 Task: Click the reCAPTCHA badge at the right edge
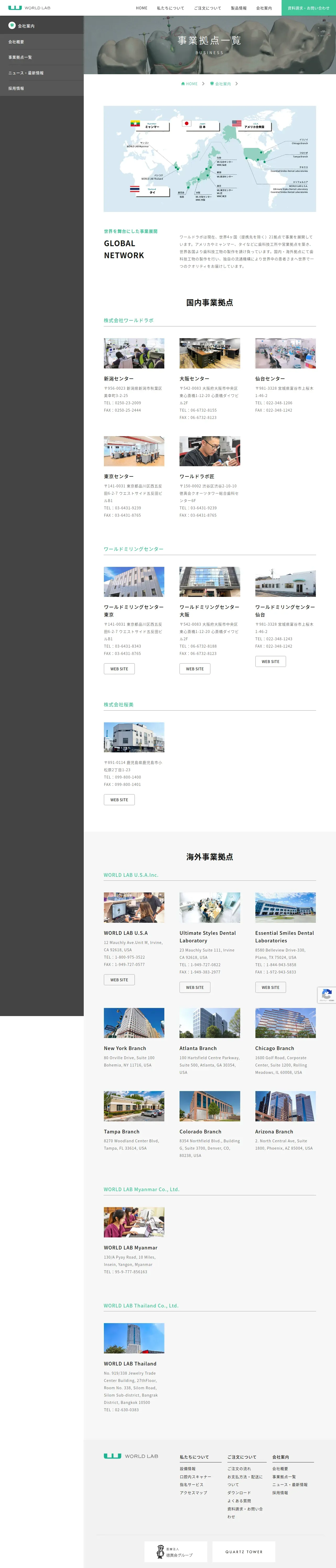point(327,995)
